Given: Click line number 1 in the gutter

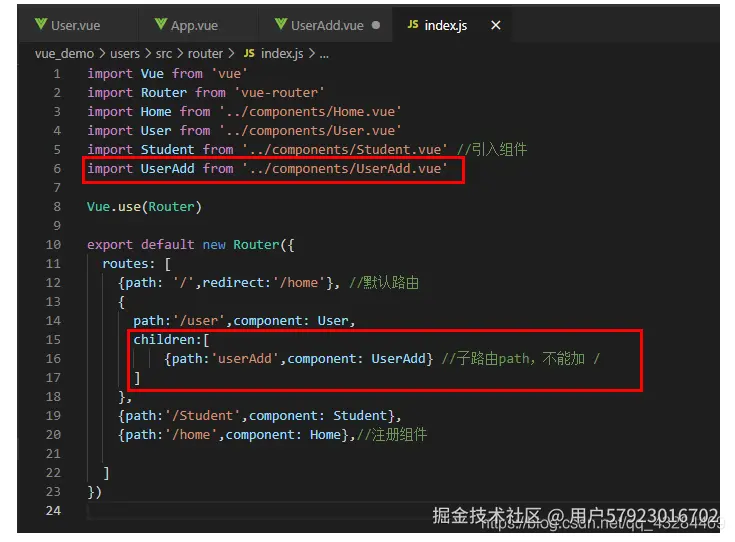Looking at the screenshot, I should [x=57, y=74].
